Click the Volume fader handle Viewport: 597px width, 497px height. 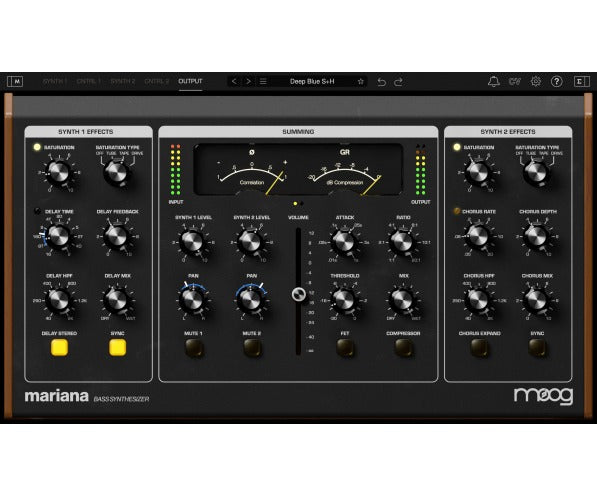click(x=298, y=294)
